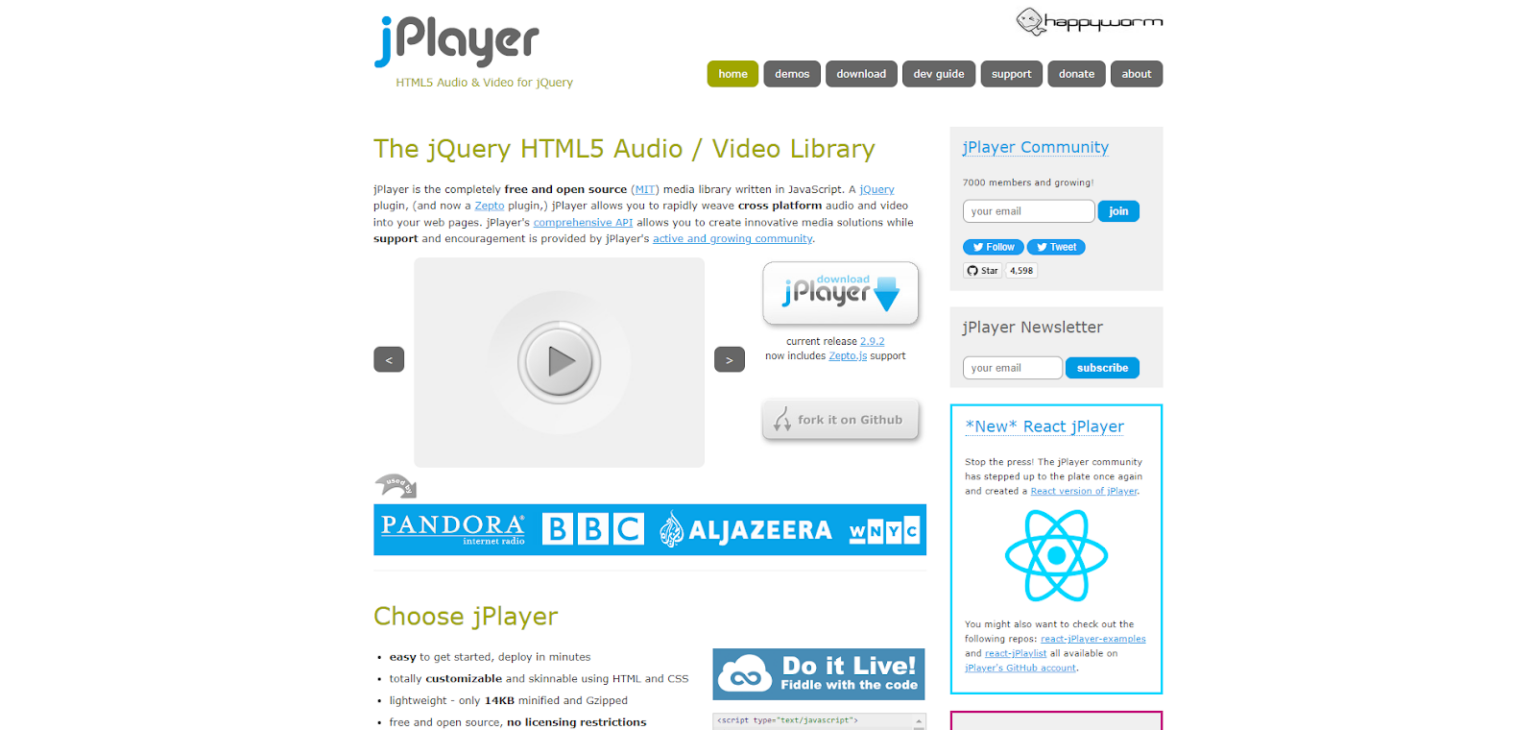Follow jPlayer on Twitter
This screenshot has height=730, width=1536.
992,247
